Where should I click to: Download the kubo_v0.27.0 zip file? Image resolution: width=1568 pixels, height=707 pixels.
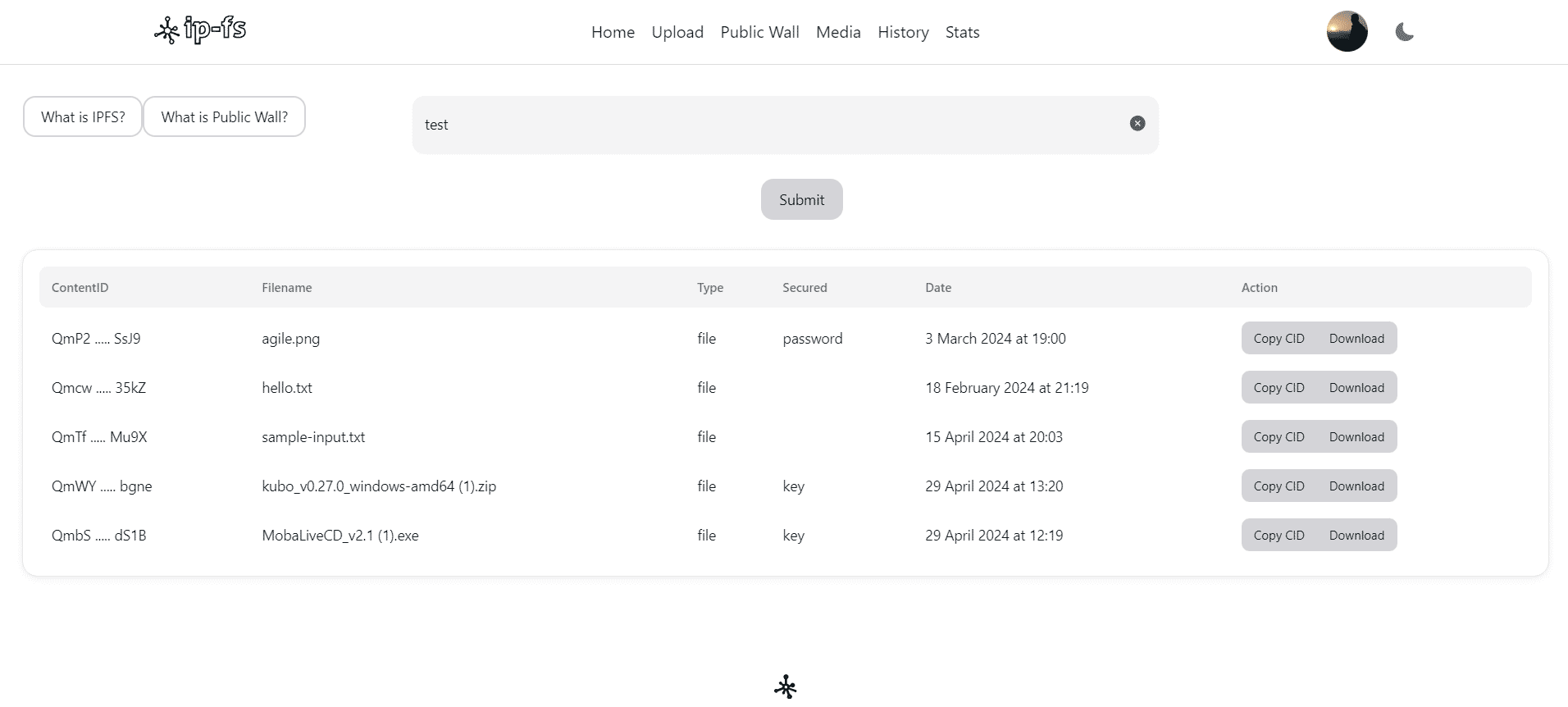(x=1356, y=486)
